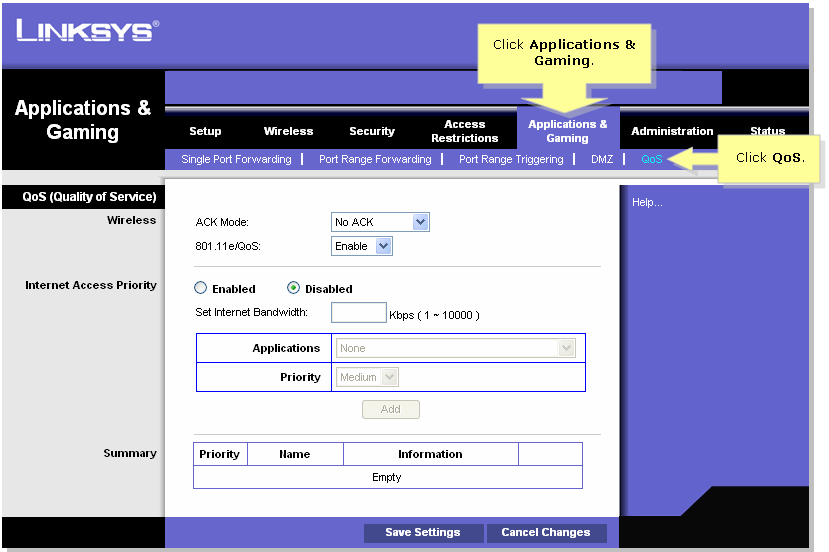Image resolution: width=829 pixels, height=552 pixels.
Task: Select the Enabled radio button
Action: click(200, 288)
